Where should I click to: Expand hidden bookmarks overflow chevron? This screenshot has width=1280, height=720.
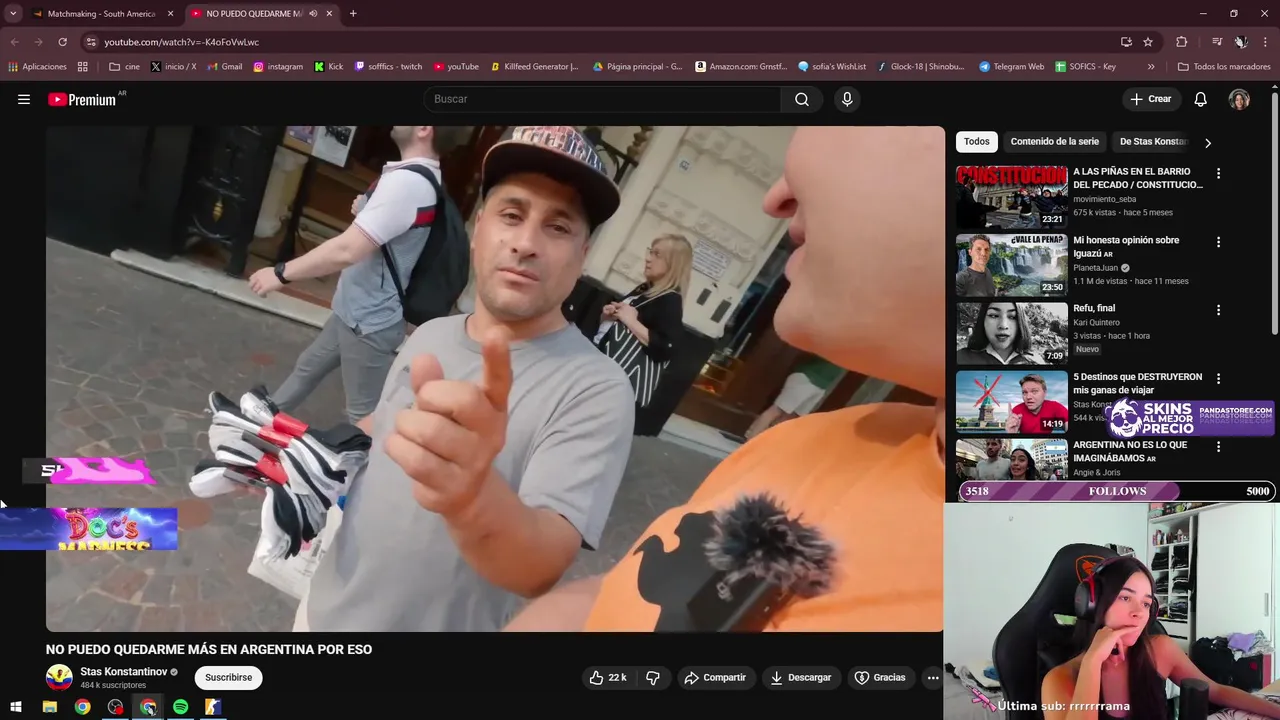(x=1151, y=67)
